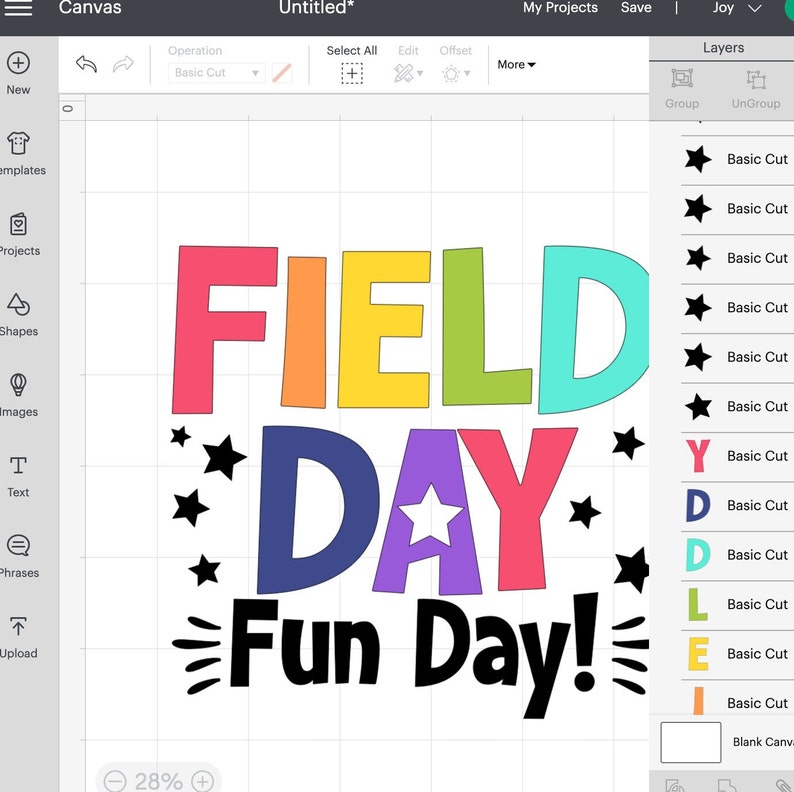The height and width of the screenshot is (792, 794).
Task: Redo the last action
Action: pyautogui.click(x=123, y=64)
